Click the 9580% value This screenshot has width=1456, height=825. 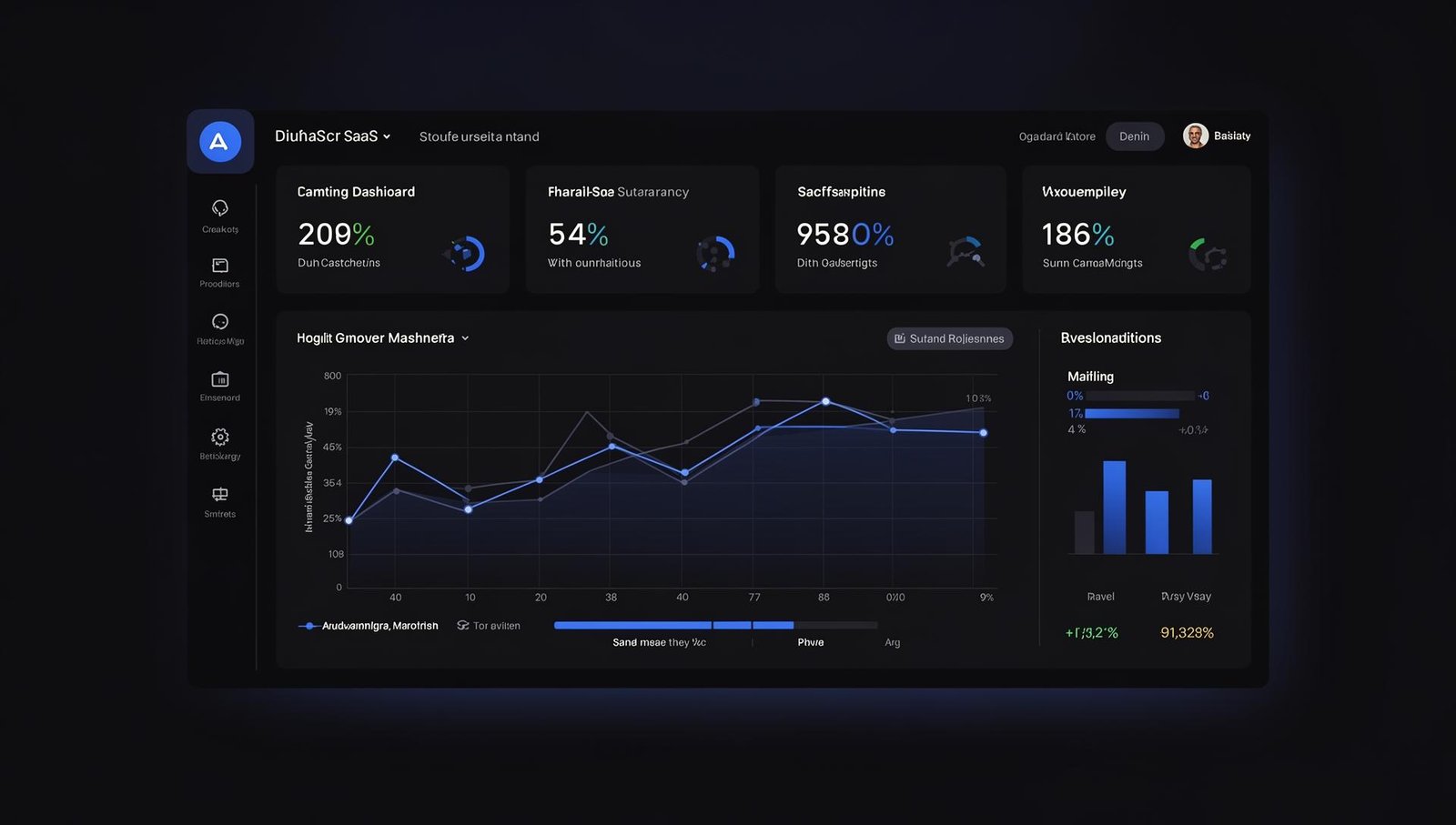point(845,235)
